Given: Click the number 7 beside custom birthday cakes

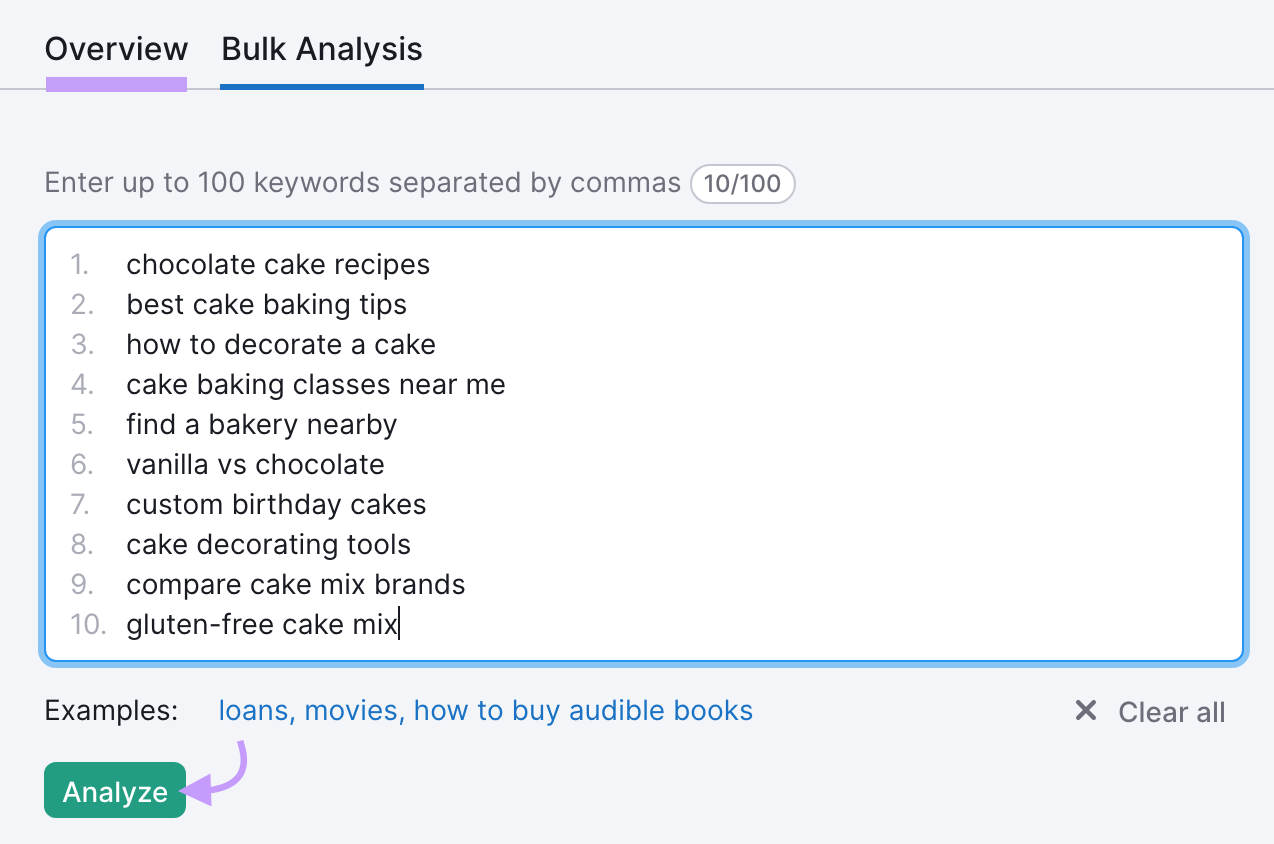Looking at the screenshot, I should pyautogui.click(x=79, y=504).
